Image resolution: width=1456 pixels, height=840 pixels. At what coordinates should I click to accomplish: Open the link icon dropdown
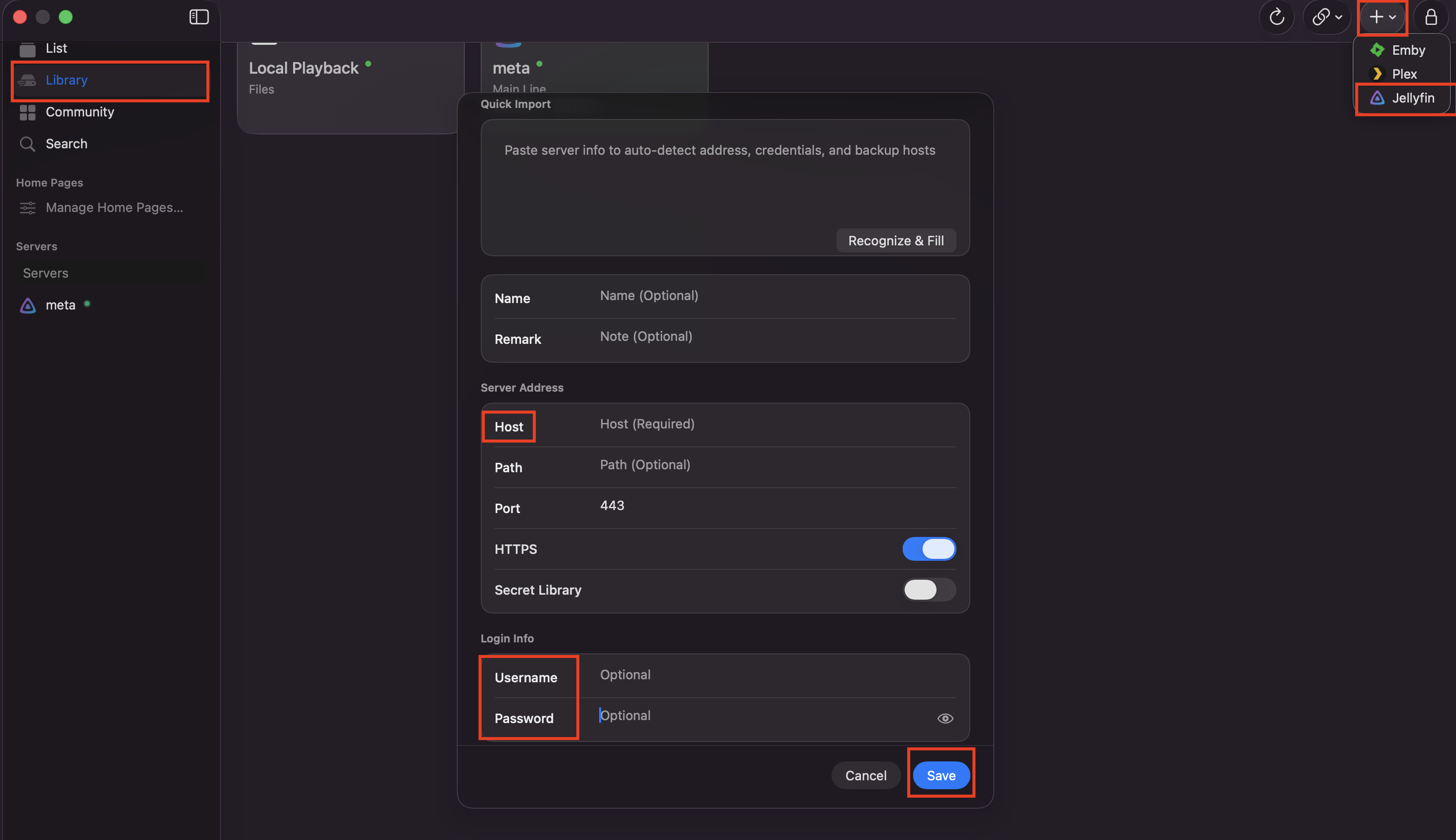[x=1327, y=17]
